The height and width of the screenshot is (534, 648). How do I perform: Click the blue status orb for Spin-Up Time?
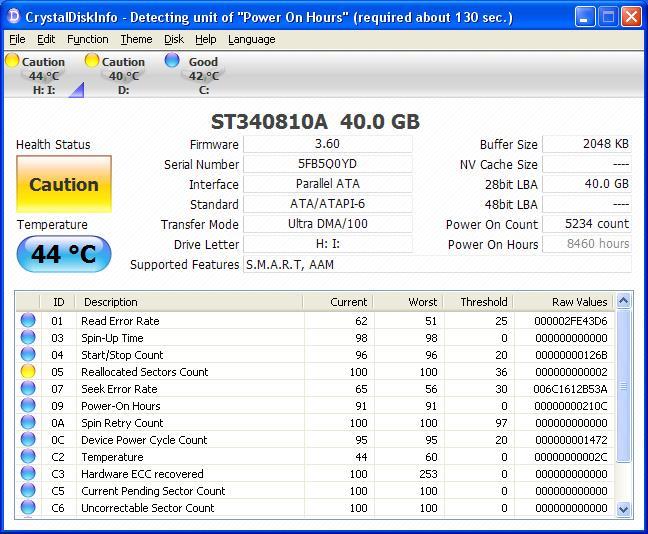click(x=28, y=337)
